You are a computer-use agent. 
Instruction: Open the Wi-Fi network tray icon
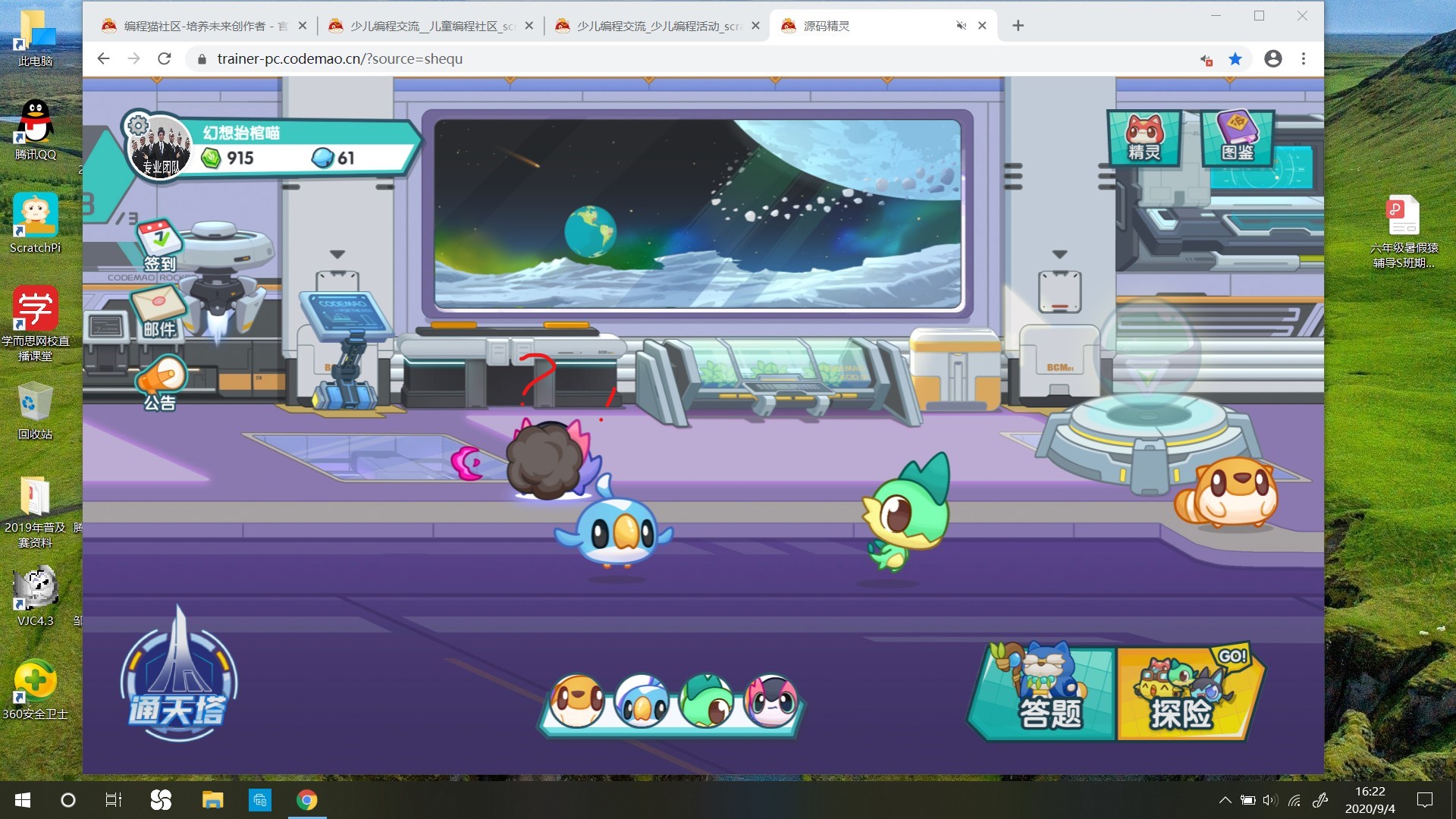[x=1294, y=800]
